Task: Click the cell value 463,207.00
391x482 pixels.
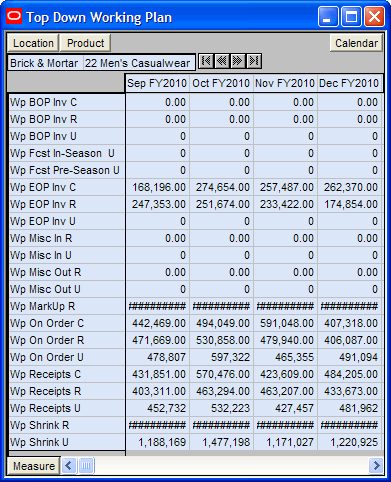Action: coord(286,391)
